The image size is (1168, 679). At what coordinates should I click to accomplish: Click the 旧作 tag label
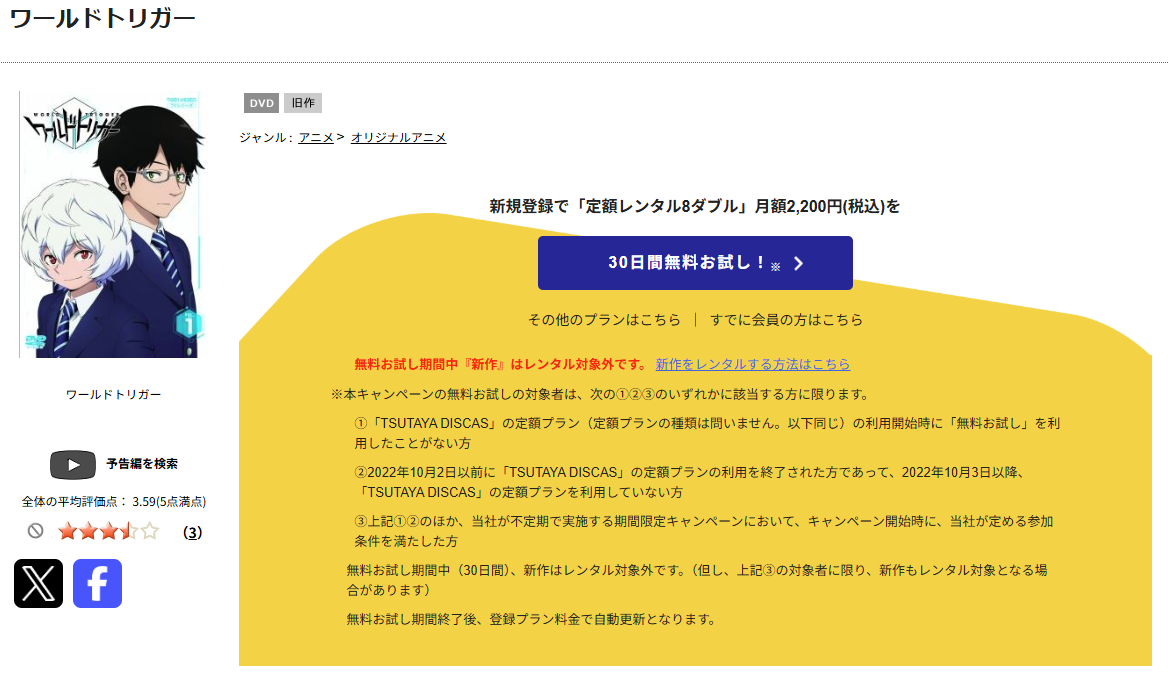point(303,103)
